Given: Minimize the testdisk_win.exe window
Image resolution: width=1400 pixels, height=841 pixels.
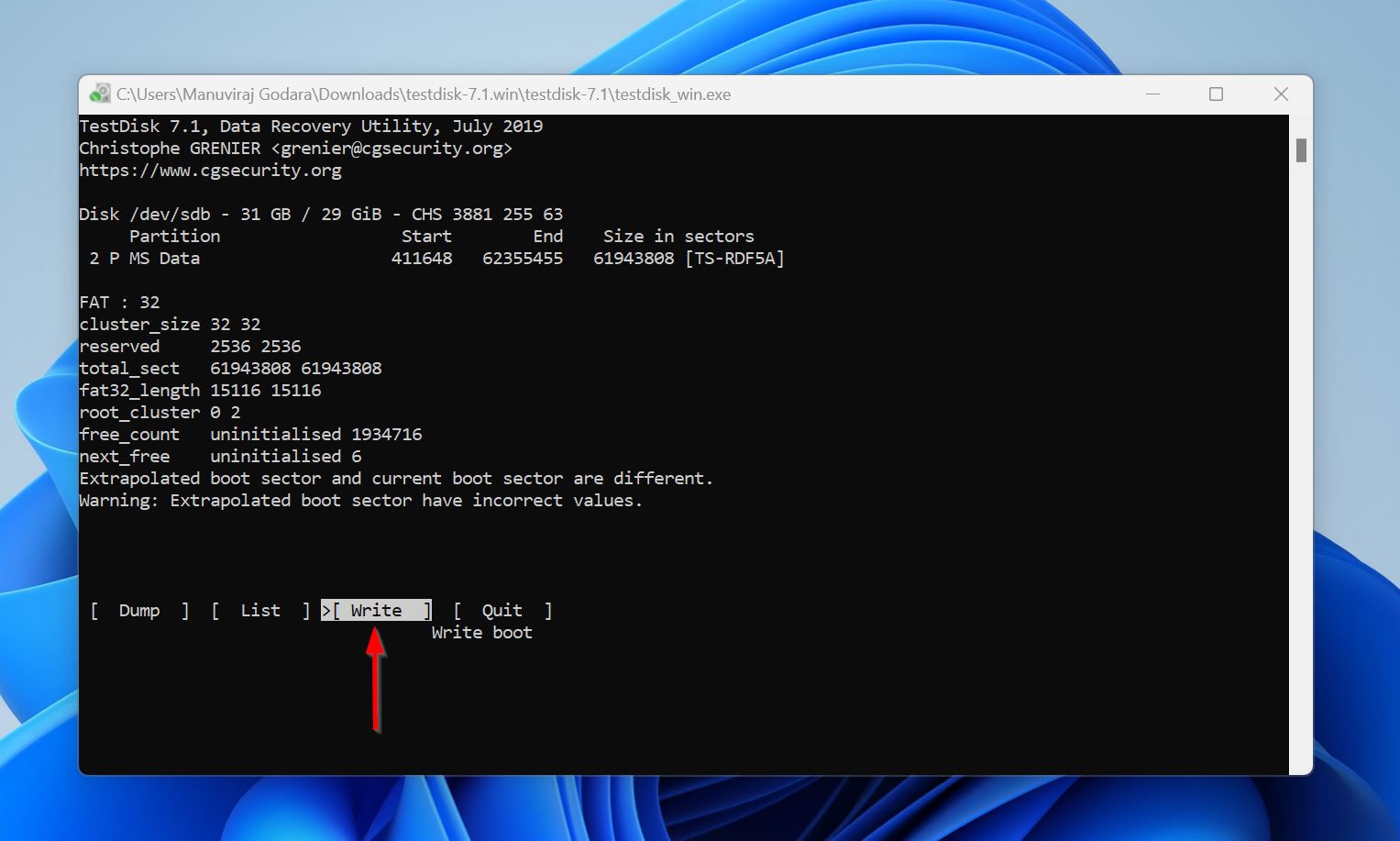Looking at the screenshot, I should (1153, 94).
